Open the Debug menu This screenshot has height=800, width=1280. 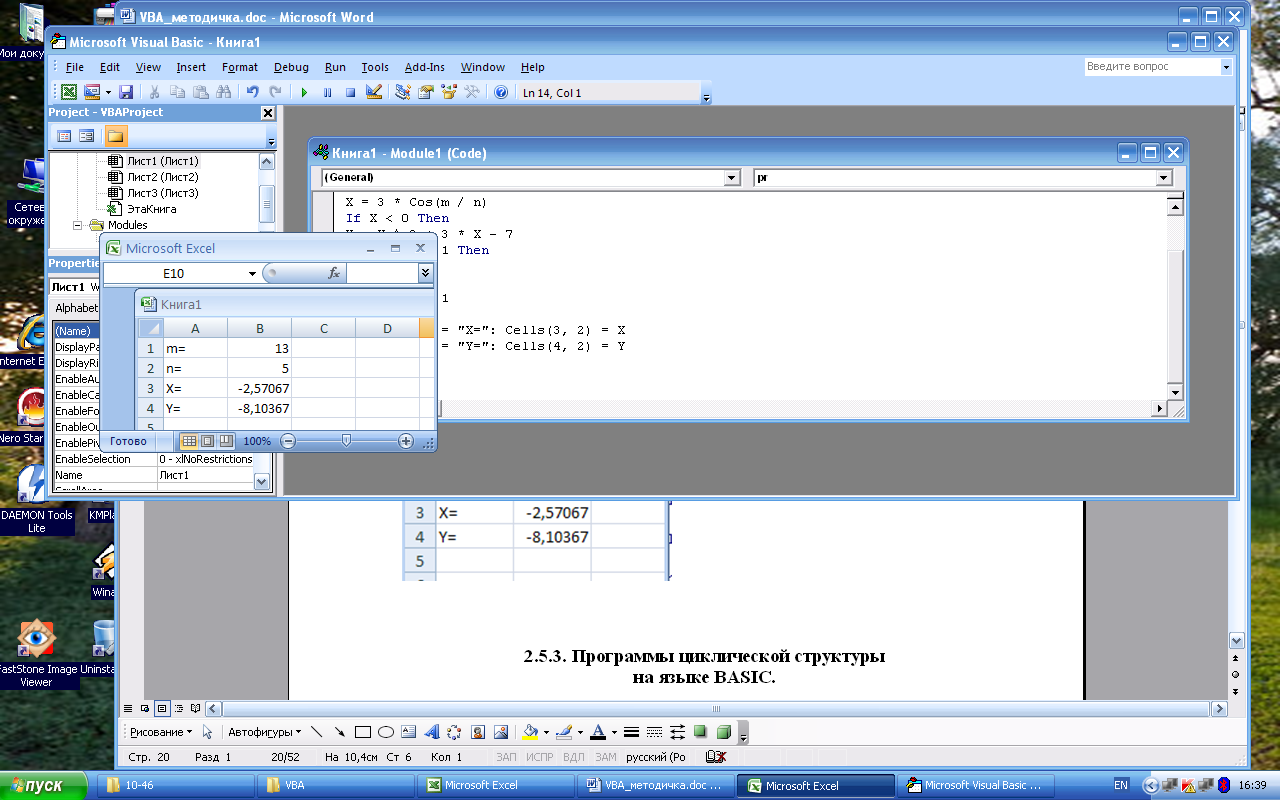point(291,67)
